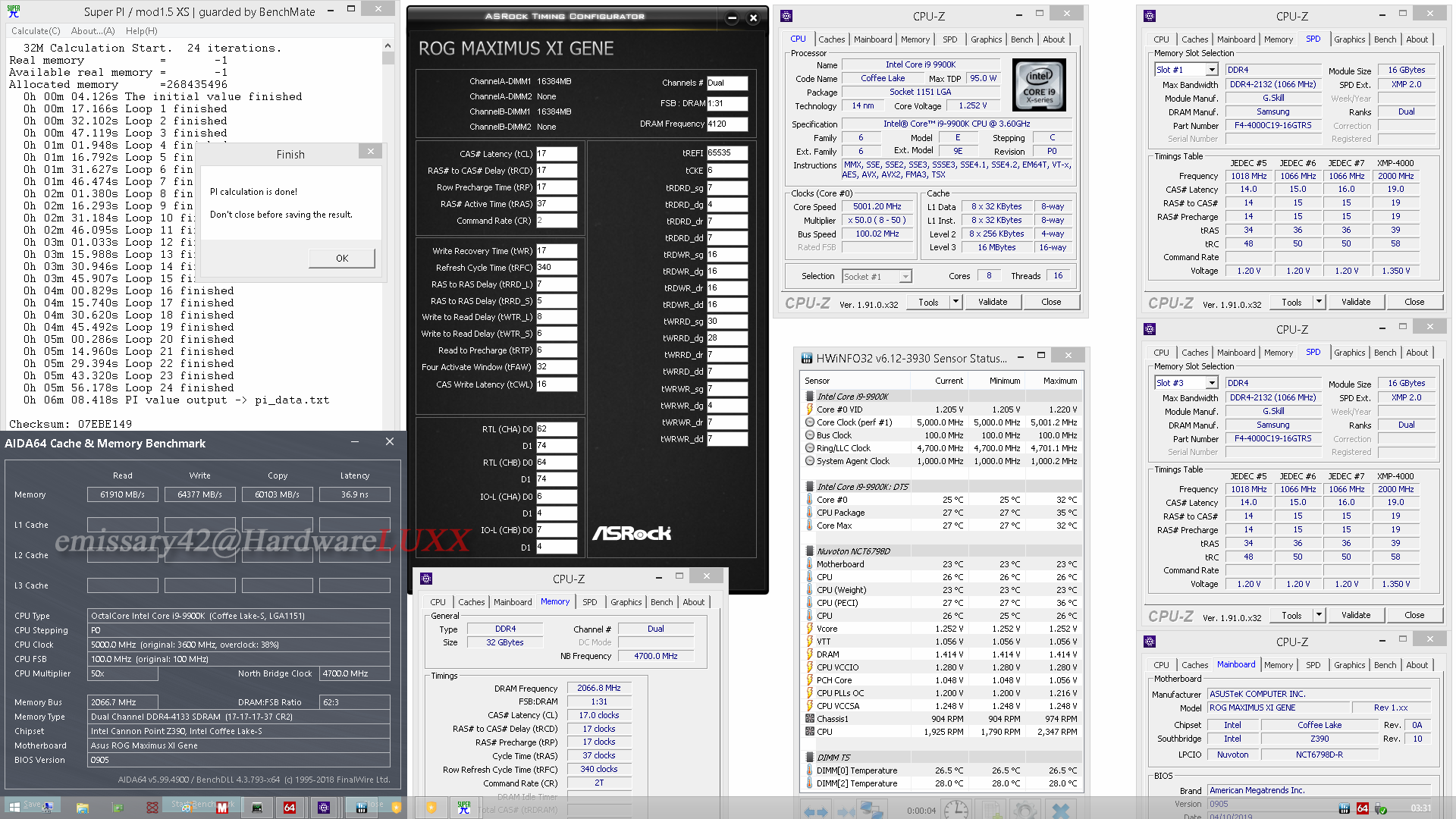
Task: Select Memory tab in CPU-Z Mainboard window
Action: point(1278,665)
